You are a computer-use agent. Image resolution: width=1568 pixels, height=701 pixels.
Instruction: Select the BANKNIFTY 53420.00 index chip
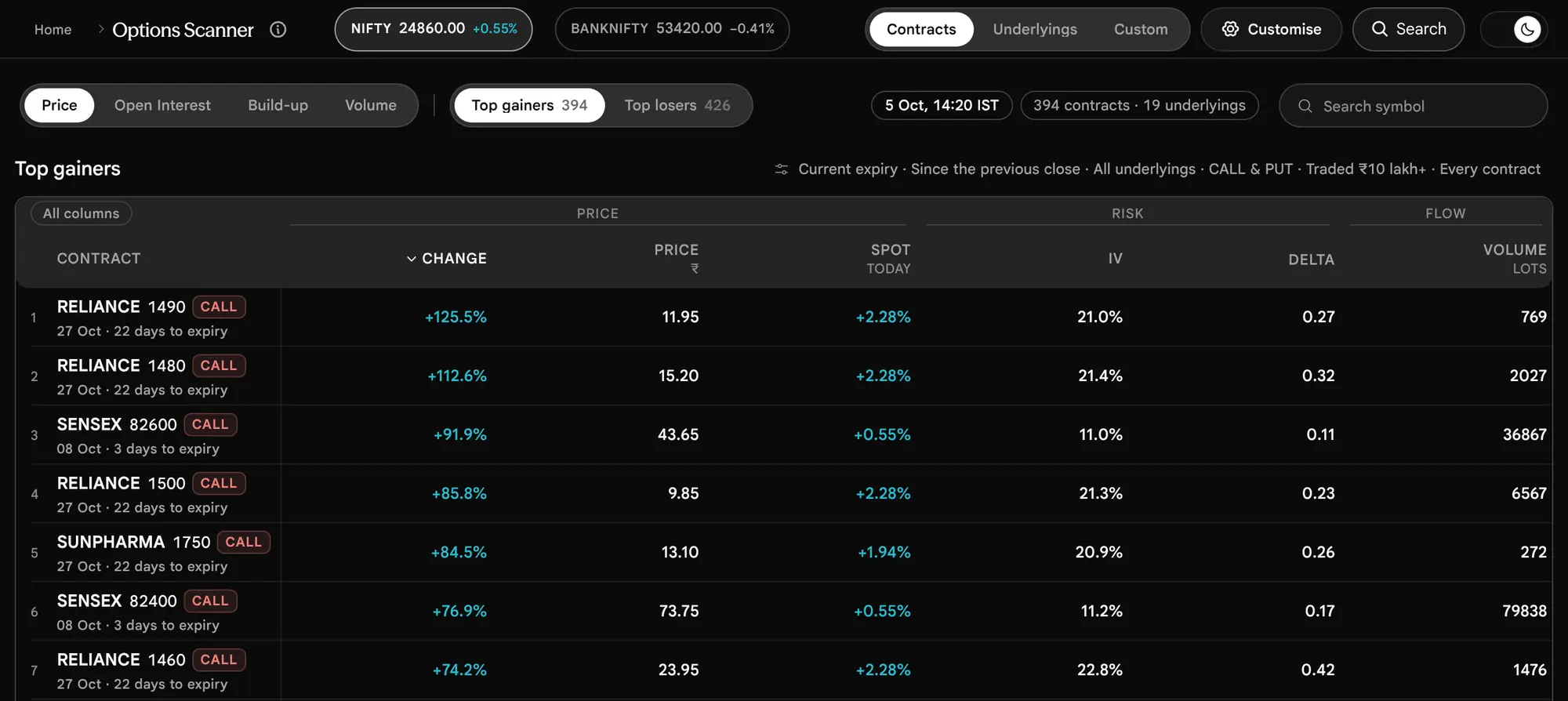[672, 29]
